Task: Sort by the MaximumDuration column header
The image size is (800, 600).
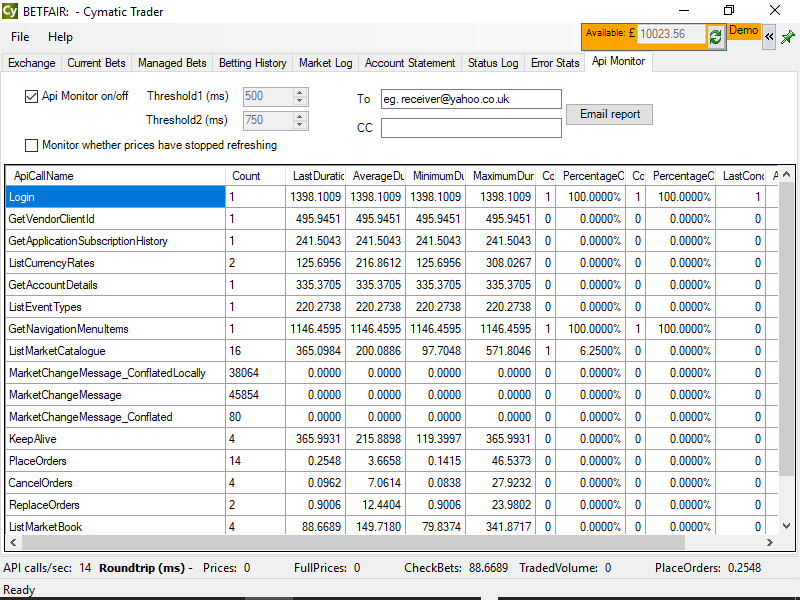Action: pos(501,176)
